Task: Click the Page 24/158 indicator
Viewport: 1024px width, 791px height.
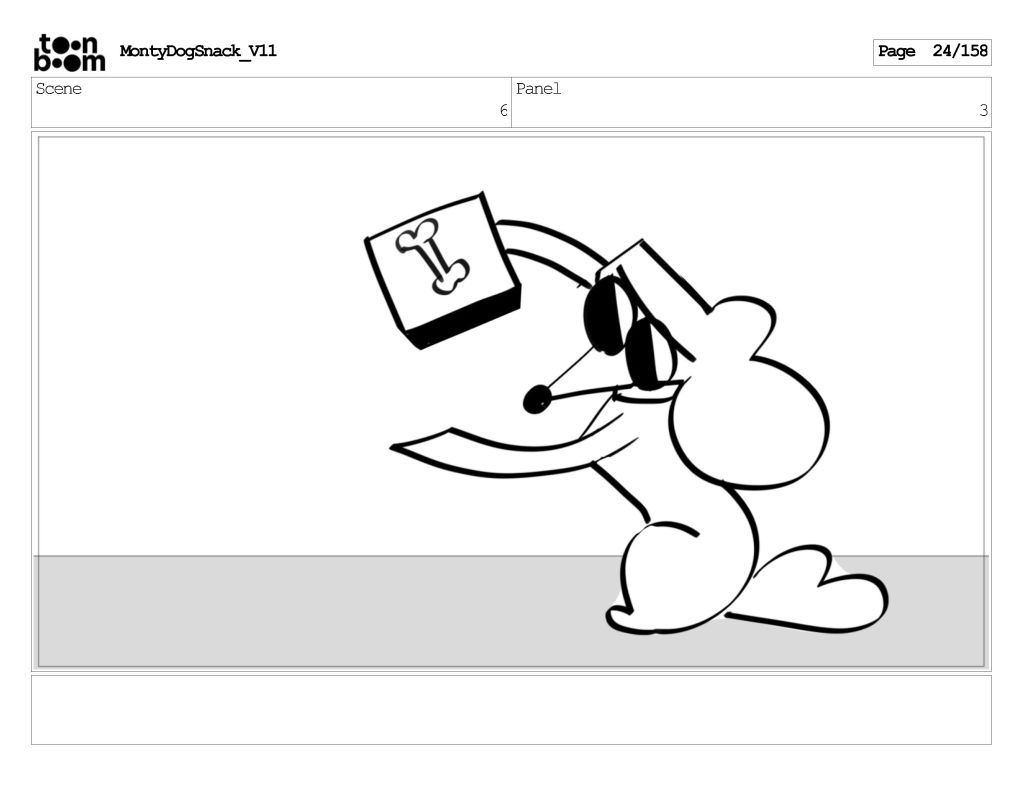Action: pos(932,51)
